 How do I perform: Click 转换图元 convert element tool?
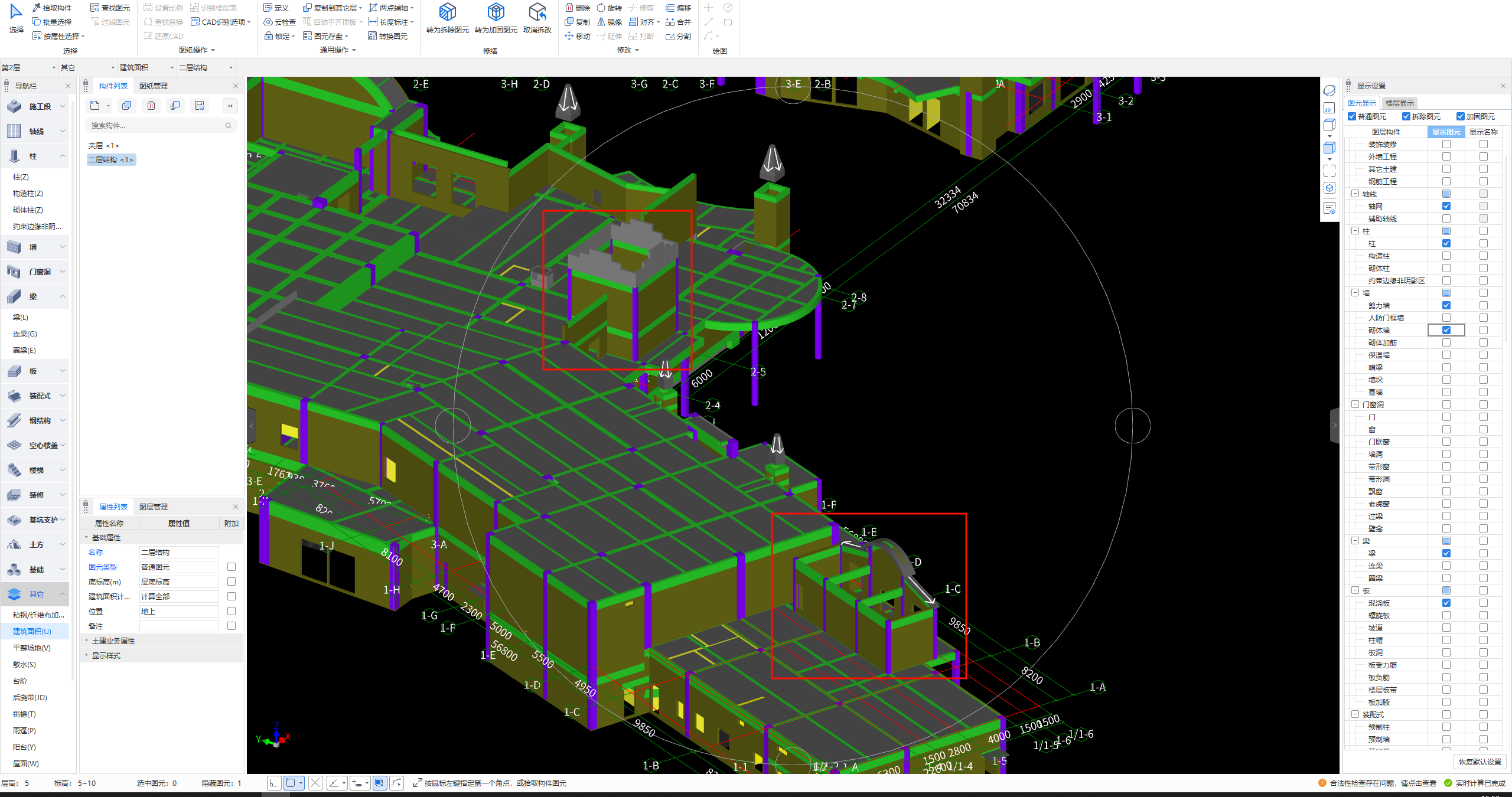tap(388, 36)
